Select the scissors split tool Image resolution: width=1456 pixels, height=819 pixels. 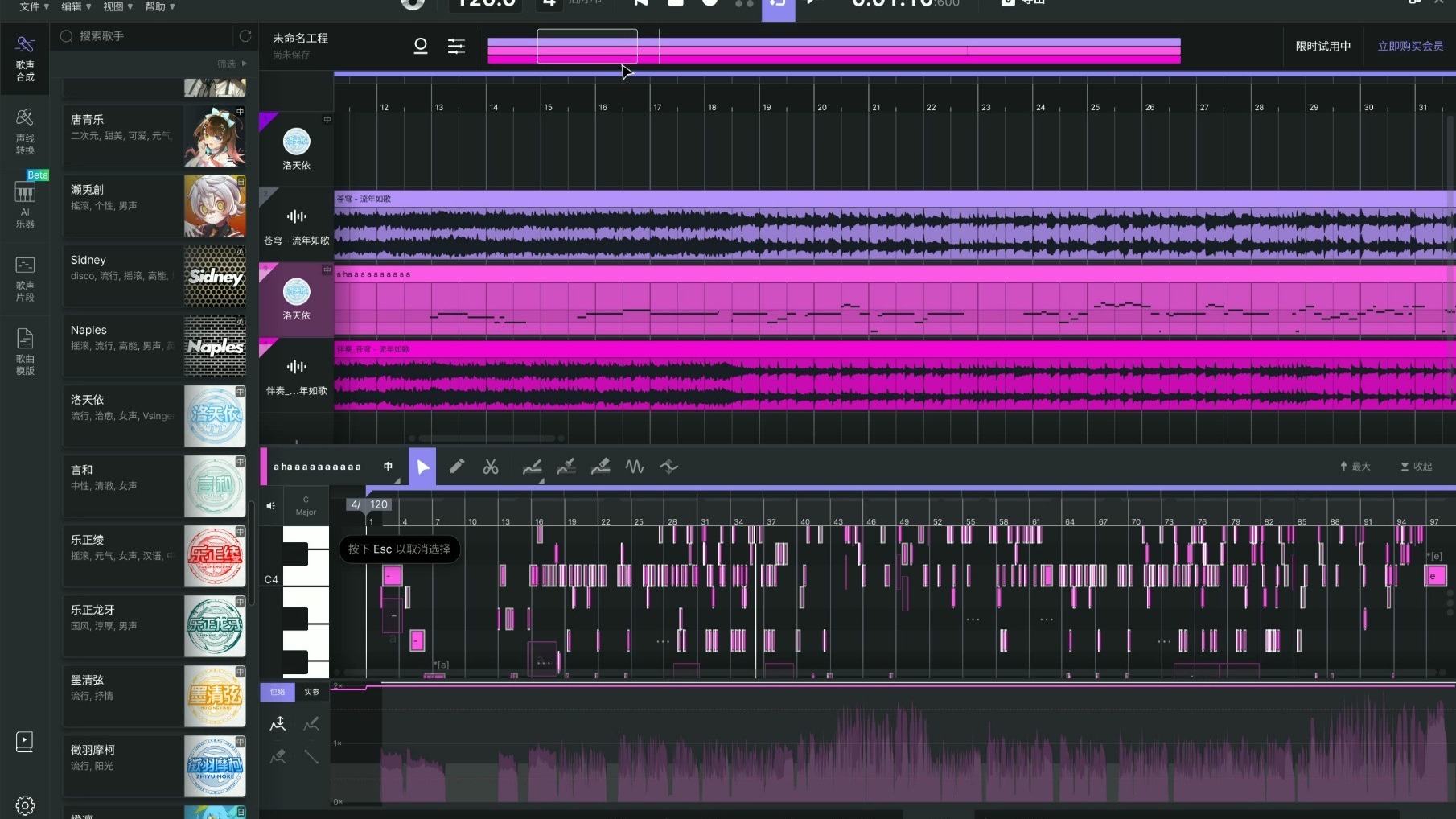pos(491,467)
